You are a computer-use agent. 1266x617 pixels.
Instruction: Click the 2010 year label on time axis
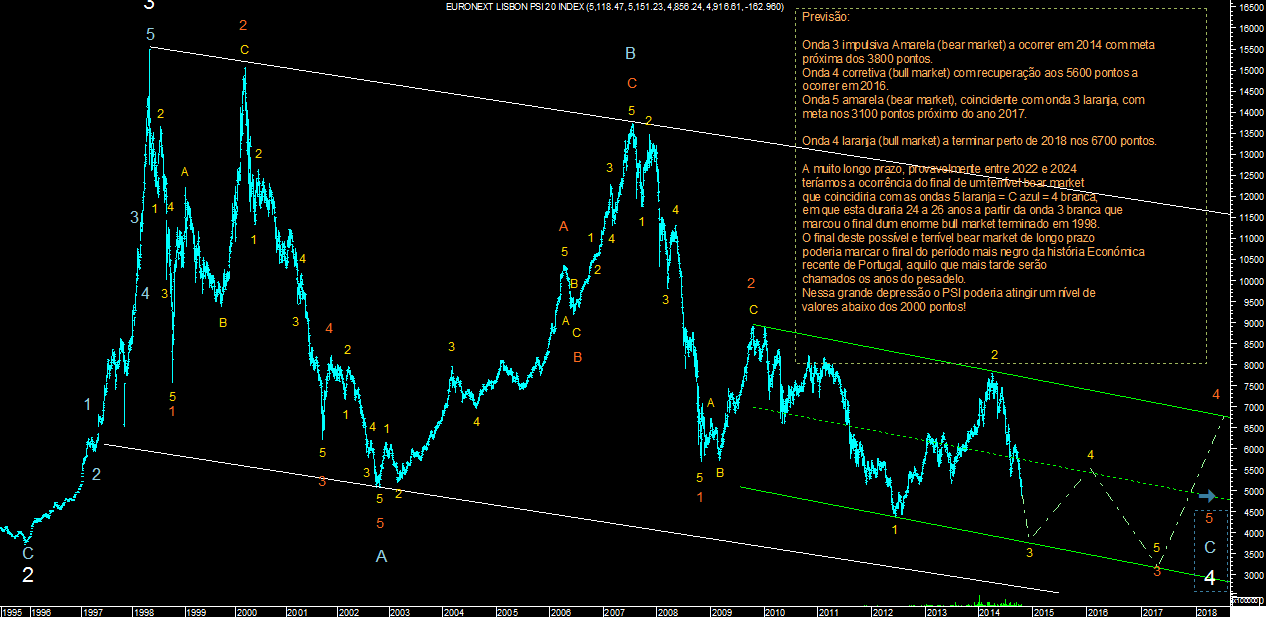coord(775,610)
